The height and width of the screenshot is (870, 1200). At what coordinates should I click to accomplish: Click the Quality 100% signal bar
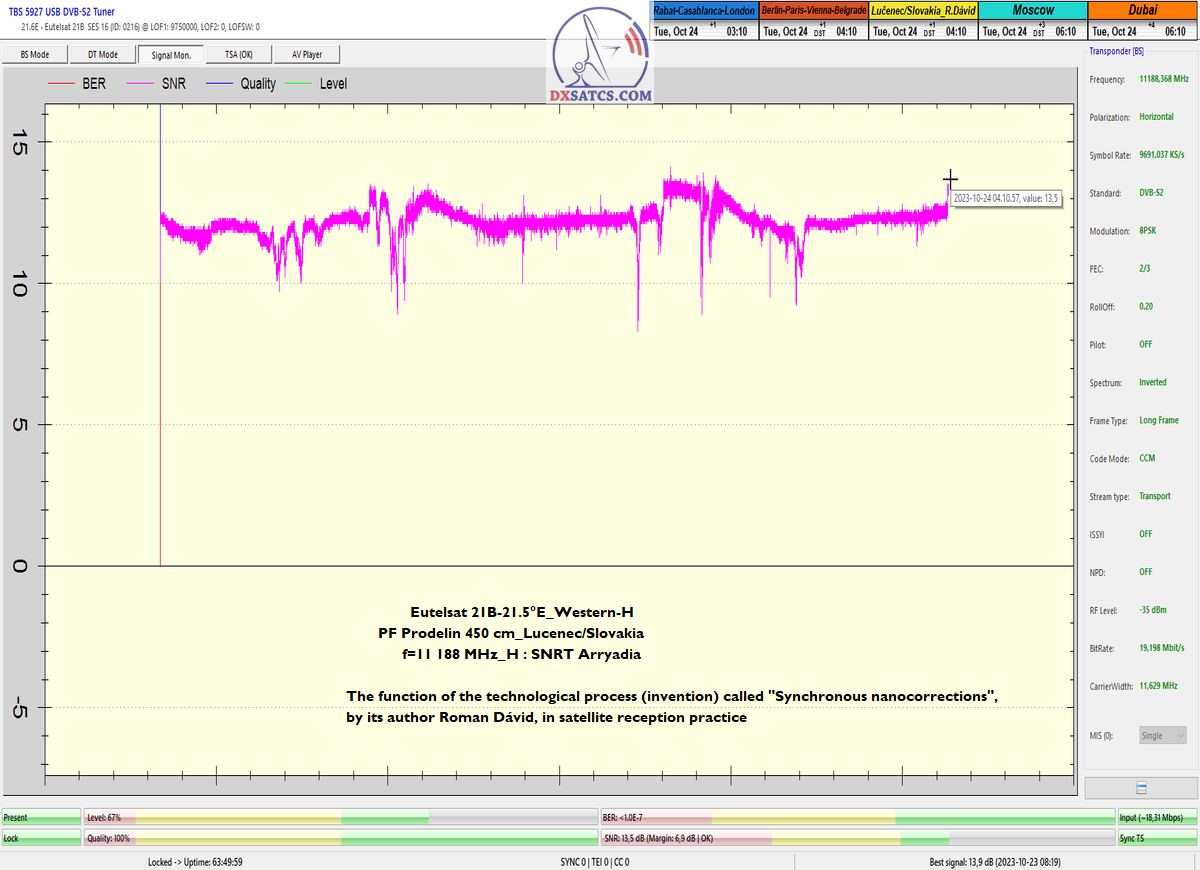340,838
